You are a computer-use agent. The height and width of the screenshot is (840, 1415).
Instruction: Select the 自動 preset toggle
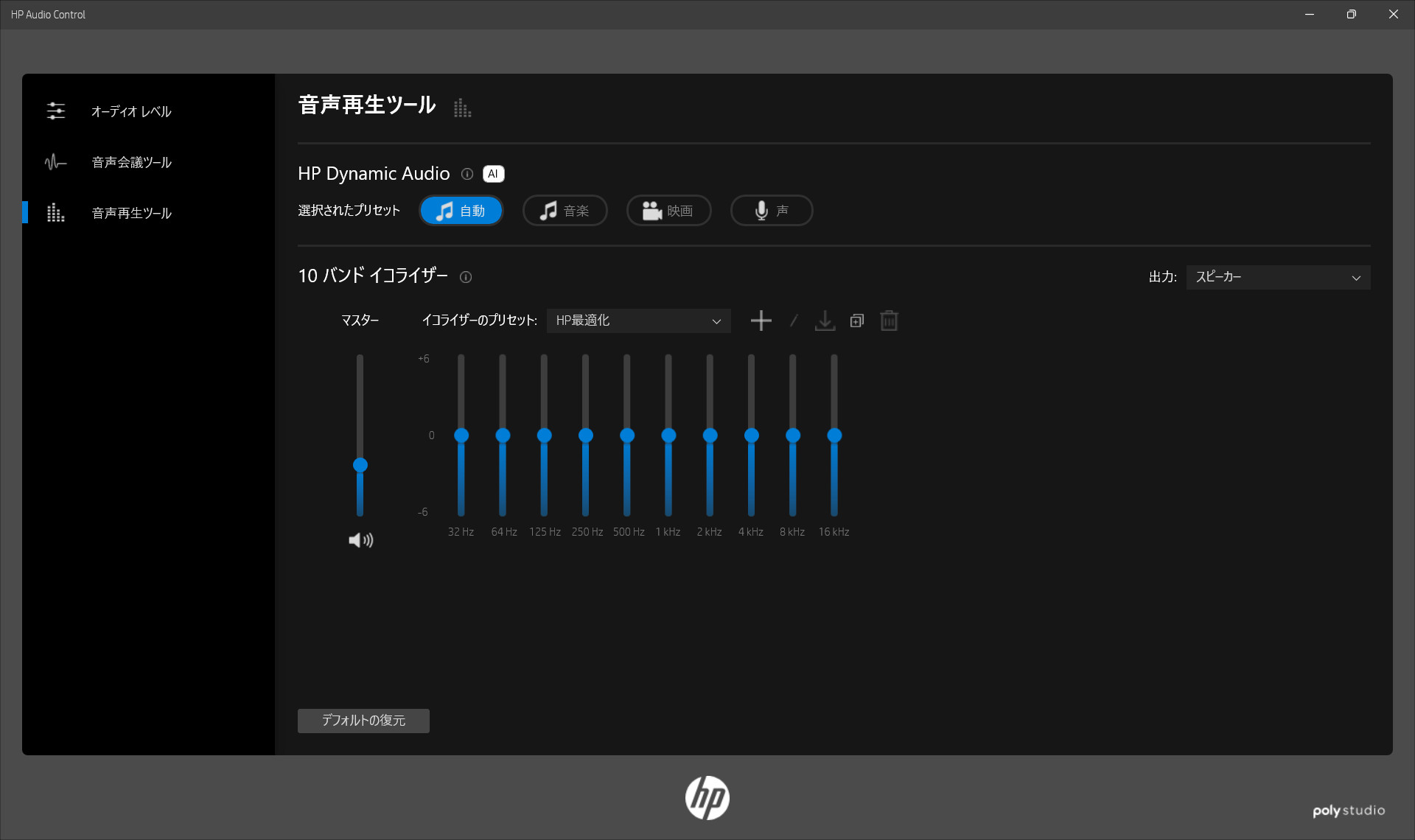461,211
